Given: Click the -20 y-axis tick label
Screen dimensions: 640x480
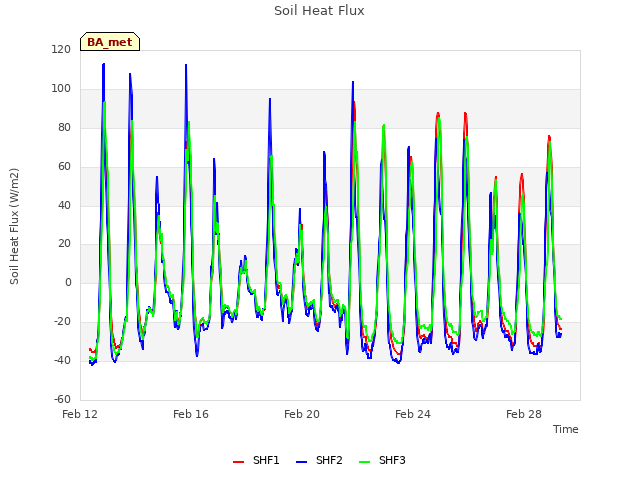Looking at the screenshot, I should click(x=62, y=322).
